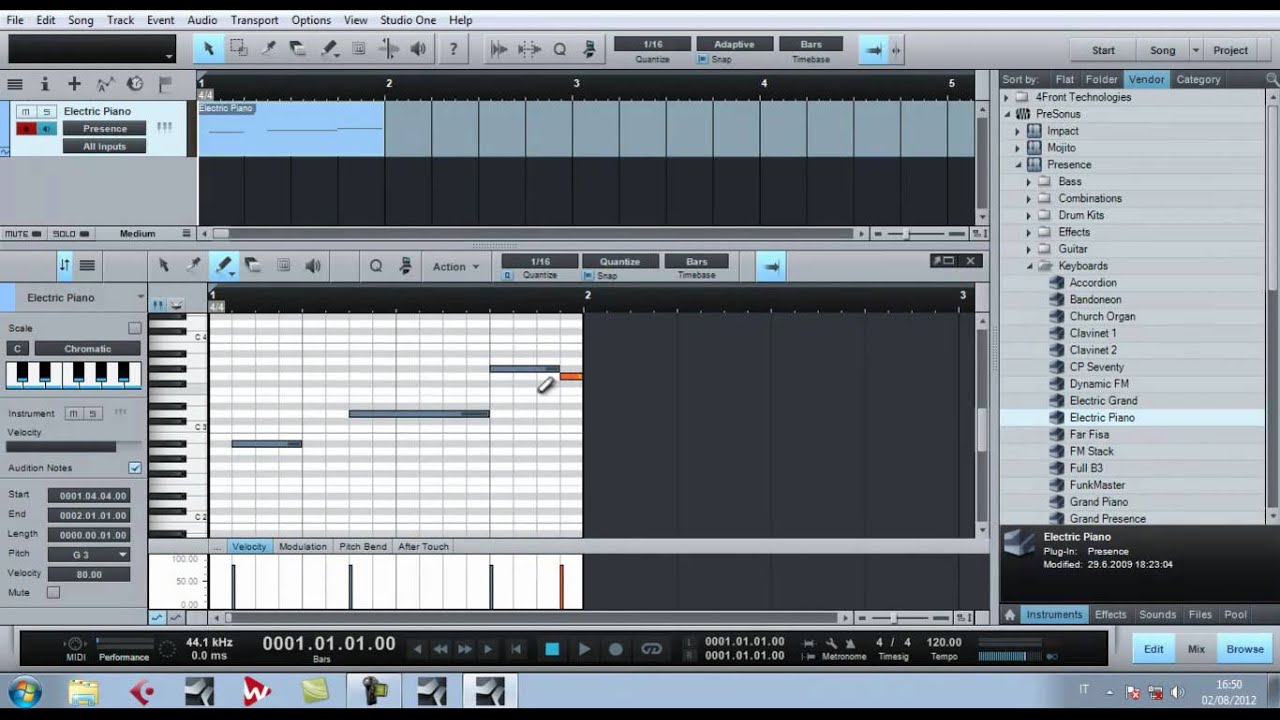Select the Mute tool in main toolbar

pyautogui.click(x=358, y=48)
